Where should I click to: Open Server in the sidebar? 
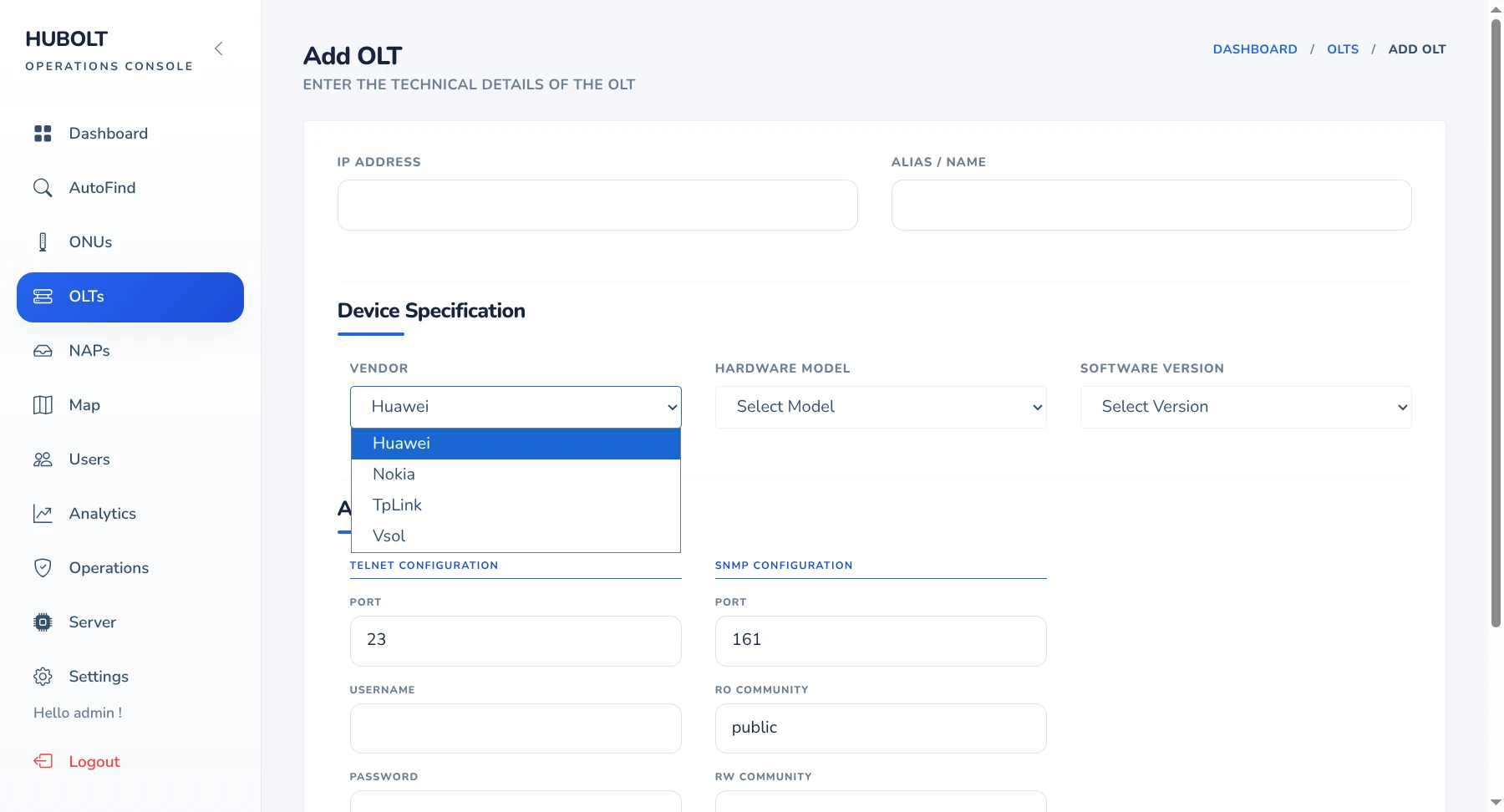point(130,622)
